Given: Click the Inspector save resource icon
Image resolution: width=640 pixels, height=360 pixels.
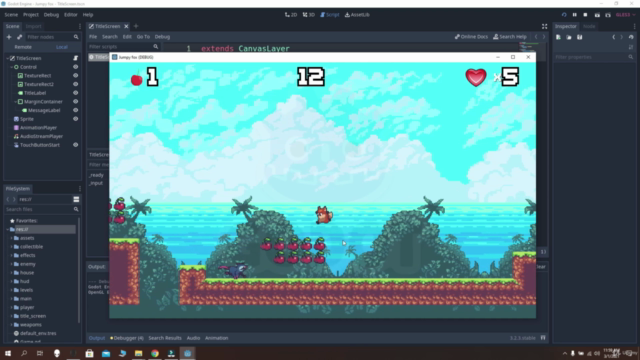Looking at the screenshot, I should click(x=580, y=37).
